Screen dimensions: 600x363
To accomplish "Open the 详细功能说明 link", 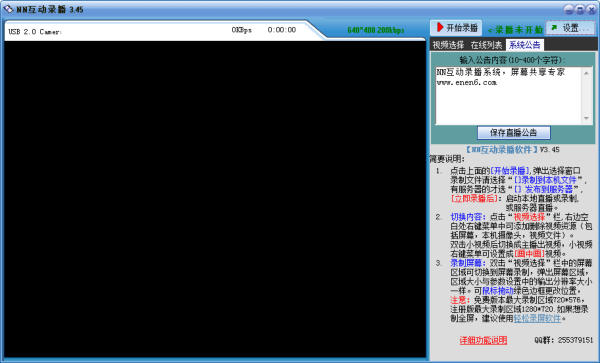I will point(483,340).
